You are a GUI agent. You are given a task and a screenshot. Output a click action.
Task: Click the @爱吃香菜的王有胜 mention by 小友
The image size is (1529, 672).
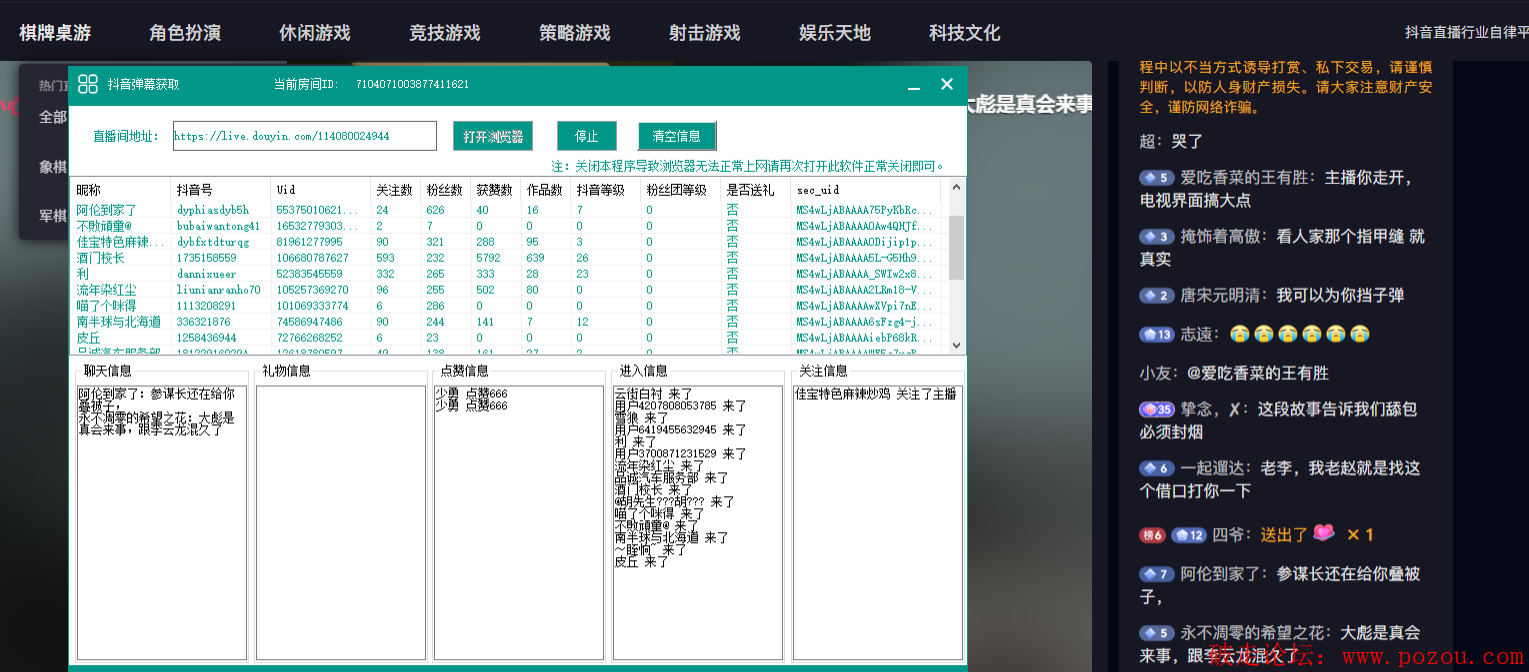[1258, 374]
